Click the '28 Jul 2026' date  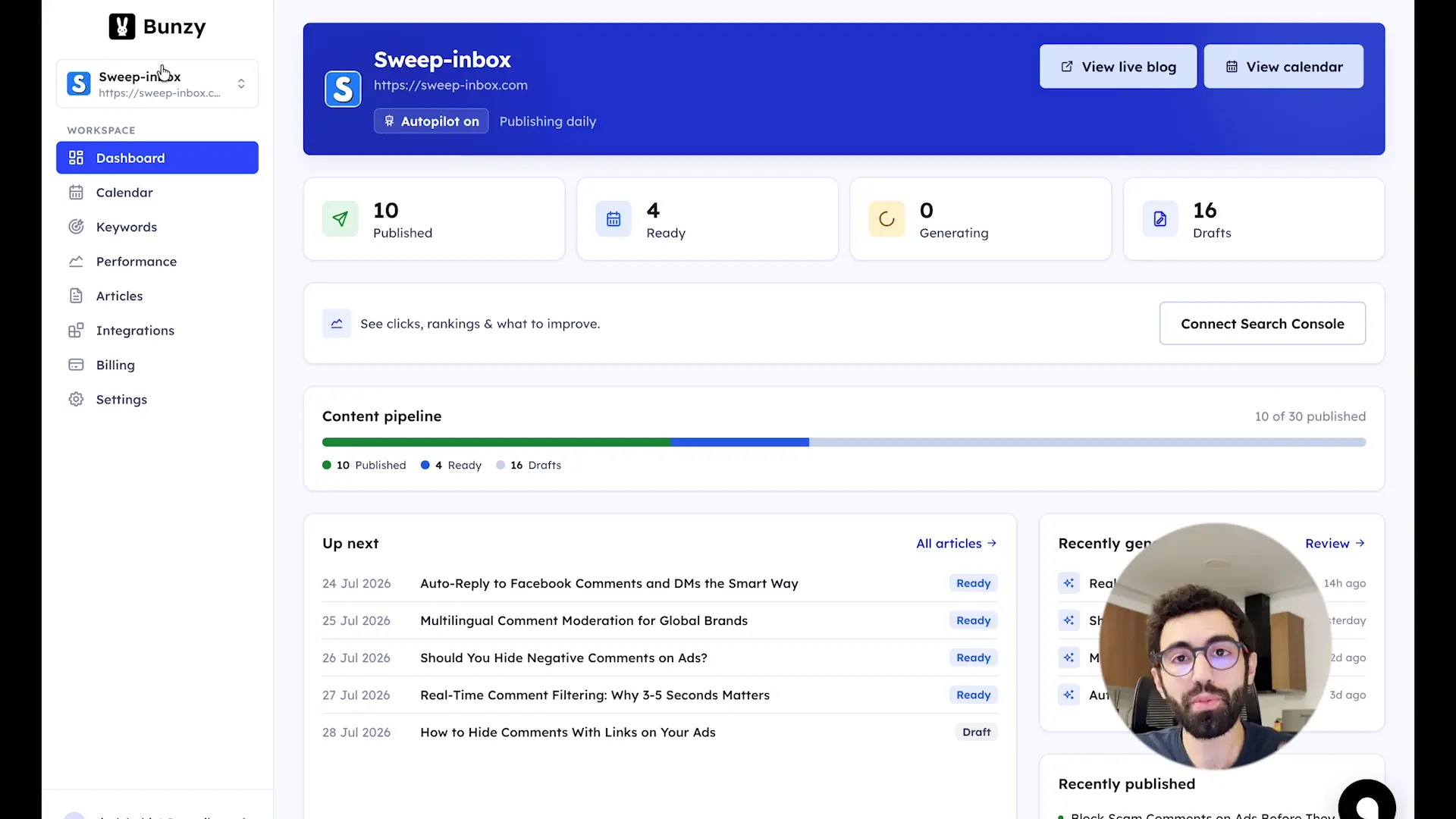(356, 733)
